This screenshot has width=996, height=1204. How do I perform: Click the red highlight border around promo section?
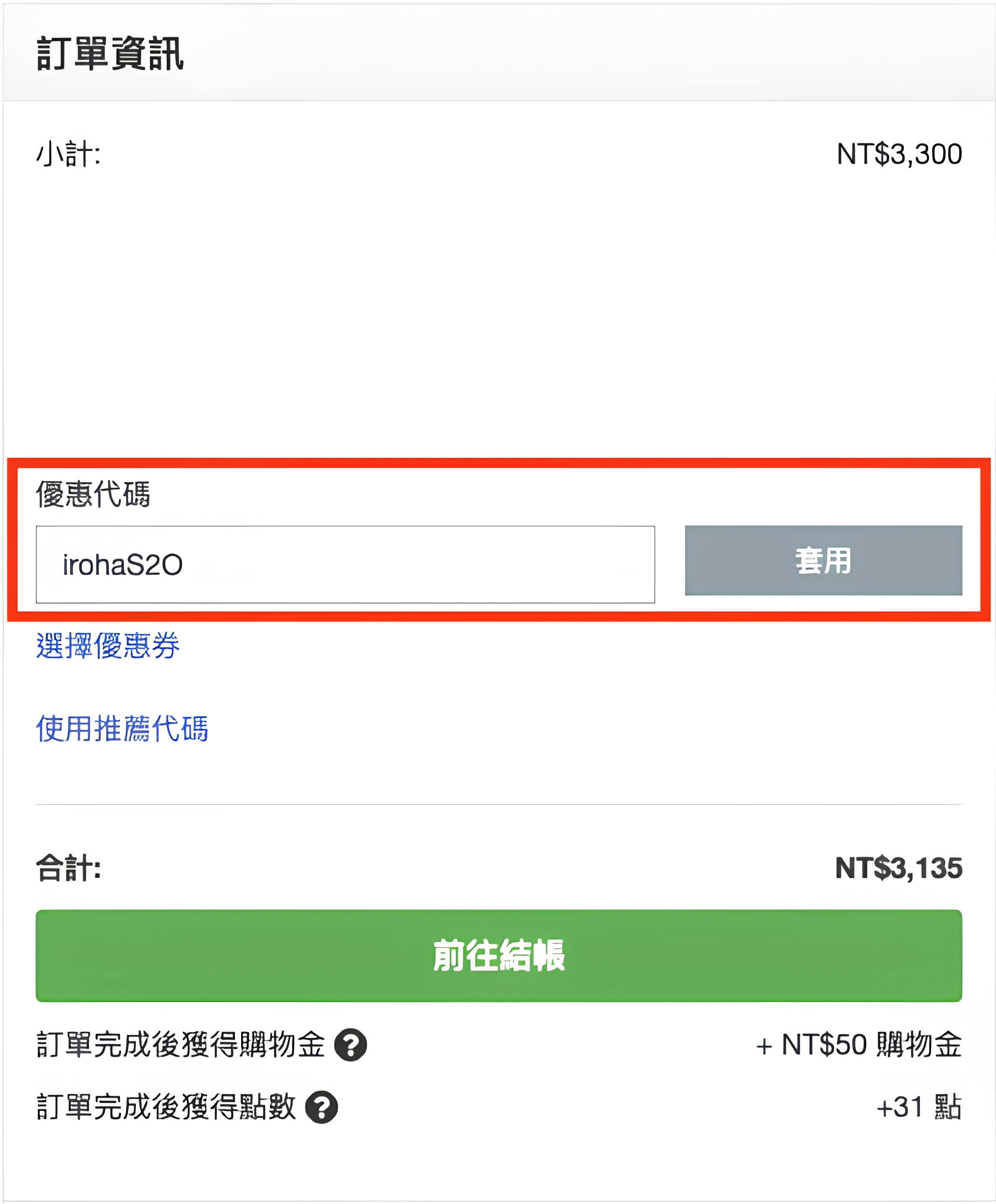coord(499,463)
